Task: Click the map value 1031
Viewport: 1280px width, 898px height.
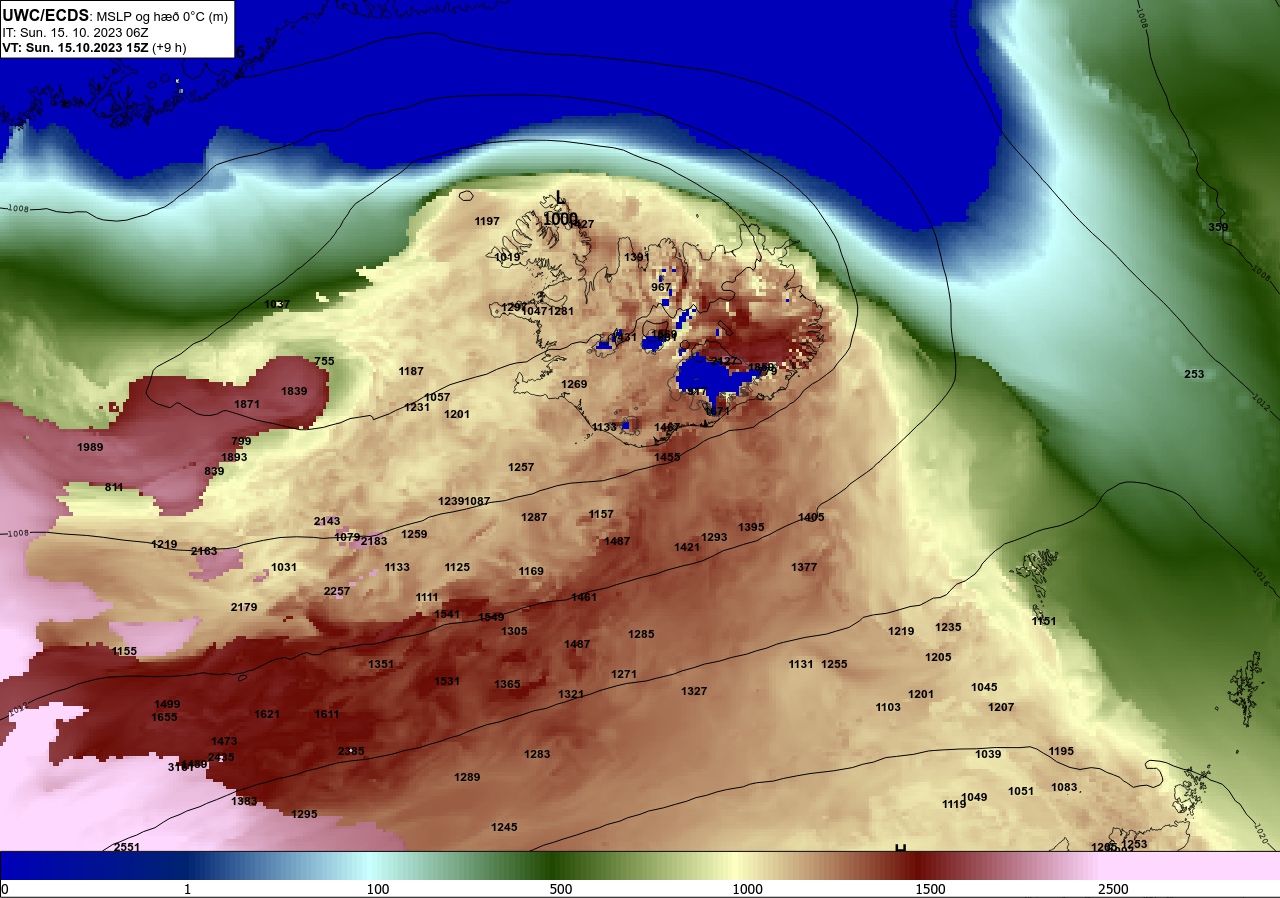Action: click(284, 567)
